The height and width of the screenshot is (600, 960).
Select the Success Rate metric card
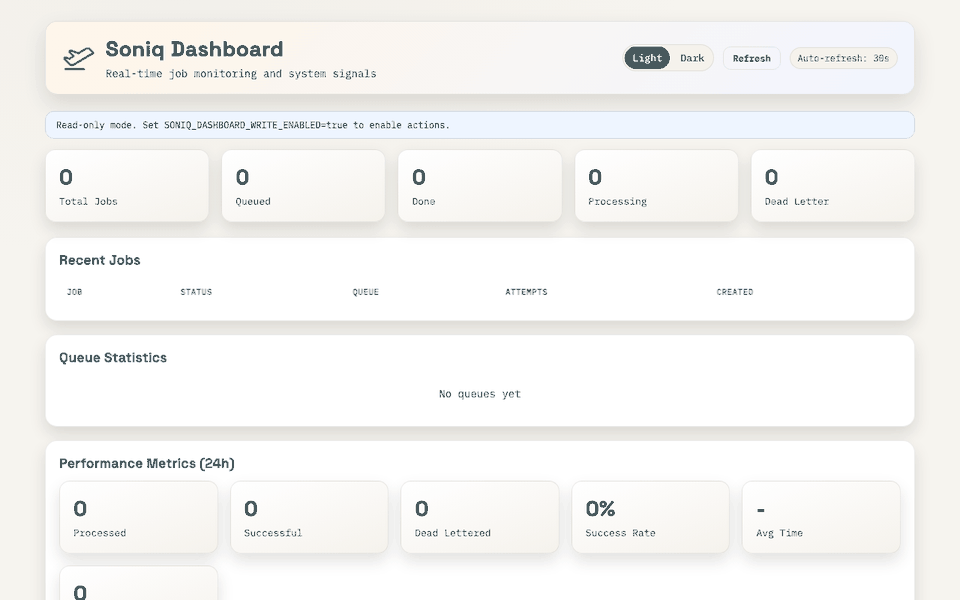pos(651,517)
